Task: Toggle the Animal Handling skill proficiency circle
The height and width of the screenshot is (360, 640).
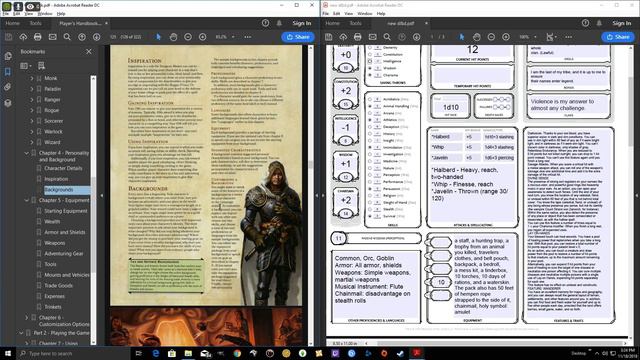Action: click(x=370, y=106)
